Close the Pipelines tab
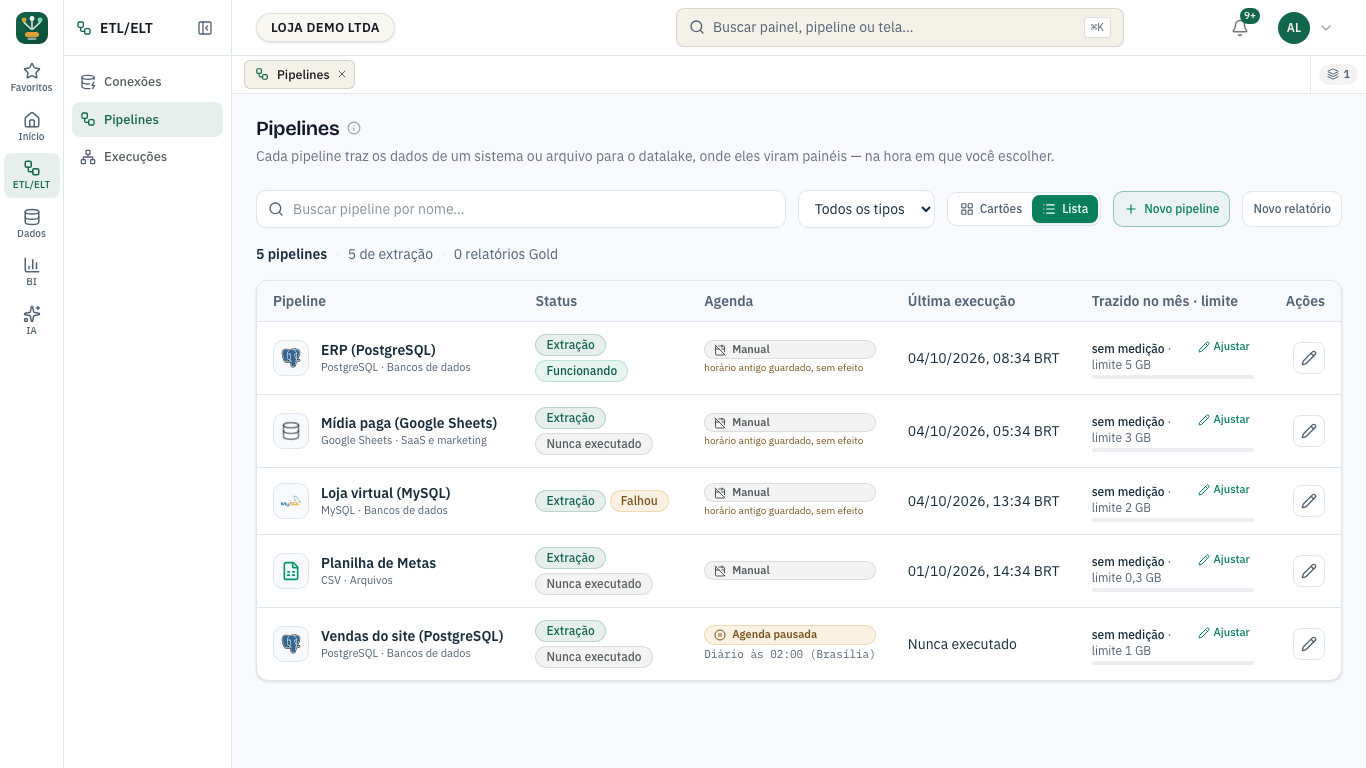1366x768 pixels. click(x=342, y=74)
